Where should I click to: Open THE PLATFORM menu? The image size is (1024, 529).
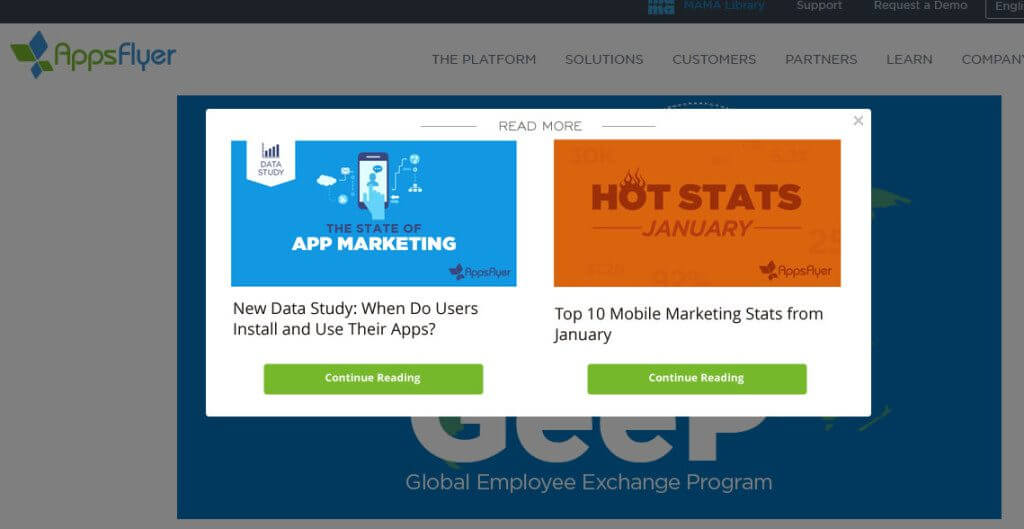click(483, 59)
